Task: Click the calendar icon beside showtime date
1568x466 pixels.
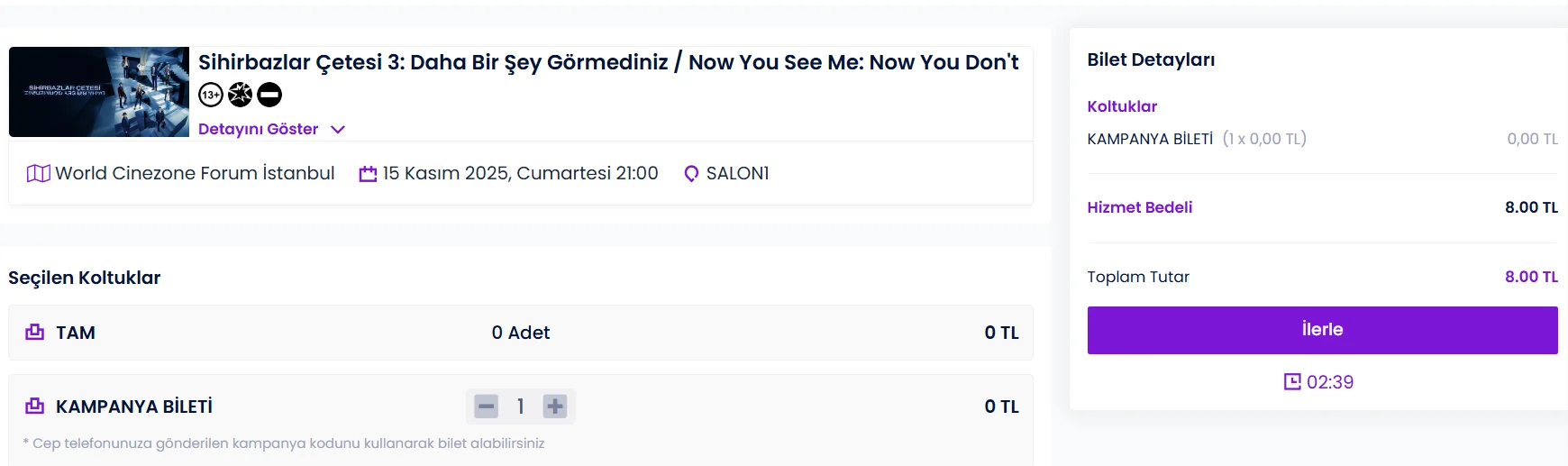Action: [x=368, y=174]
